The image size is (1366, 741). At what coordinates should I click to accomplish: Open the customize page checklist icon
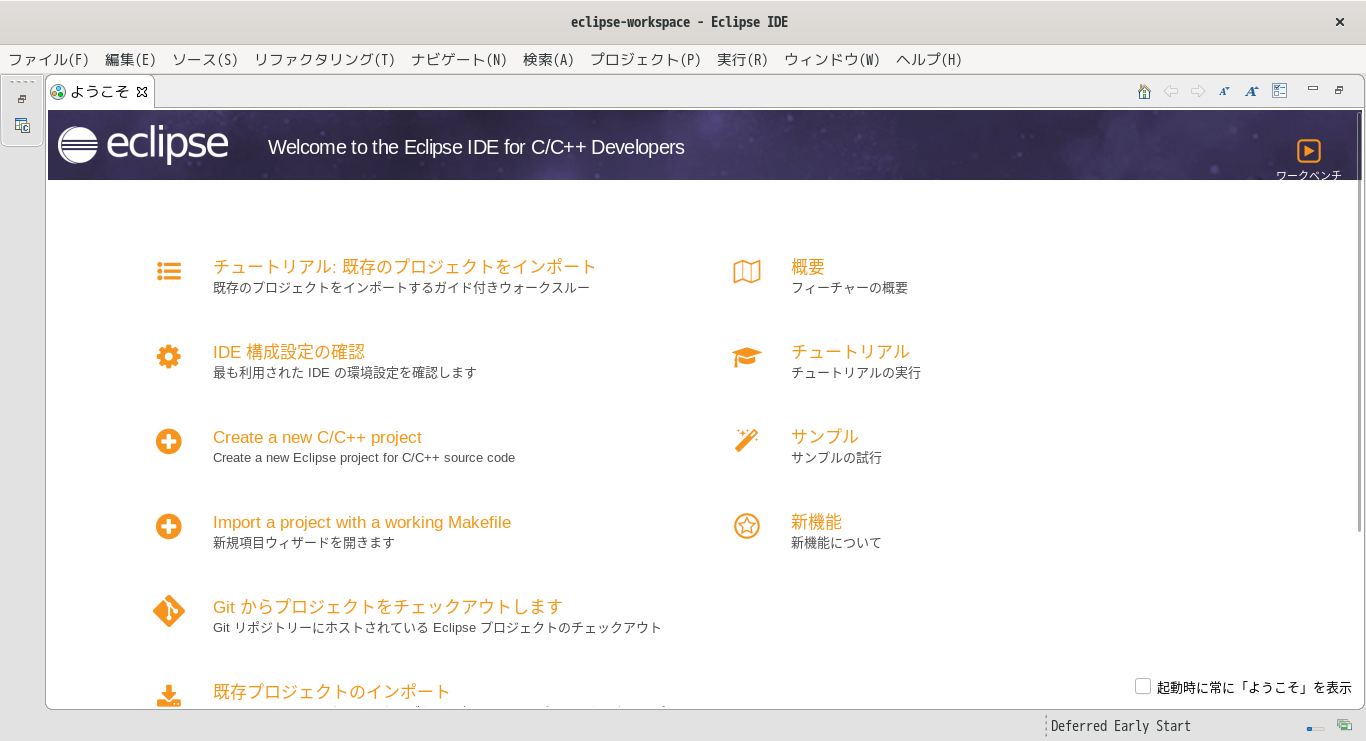click(x=1279, y=91)
